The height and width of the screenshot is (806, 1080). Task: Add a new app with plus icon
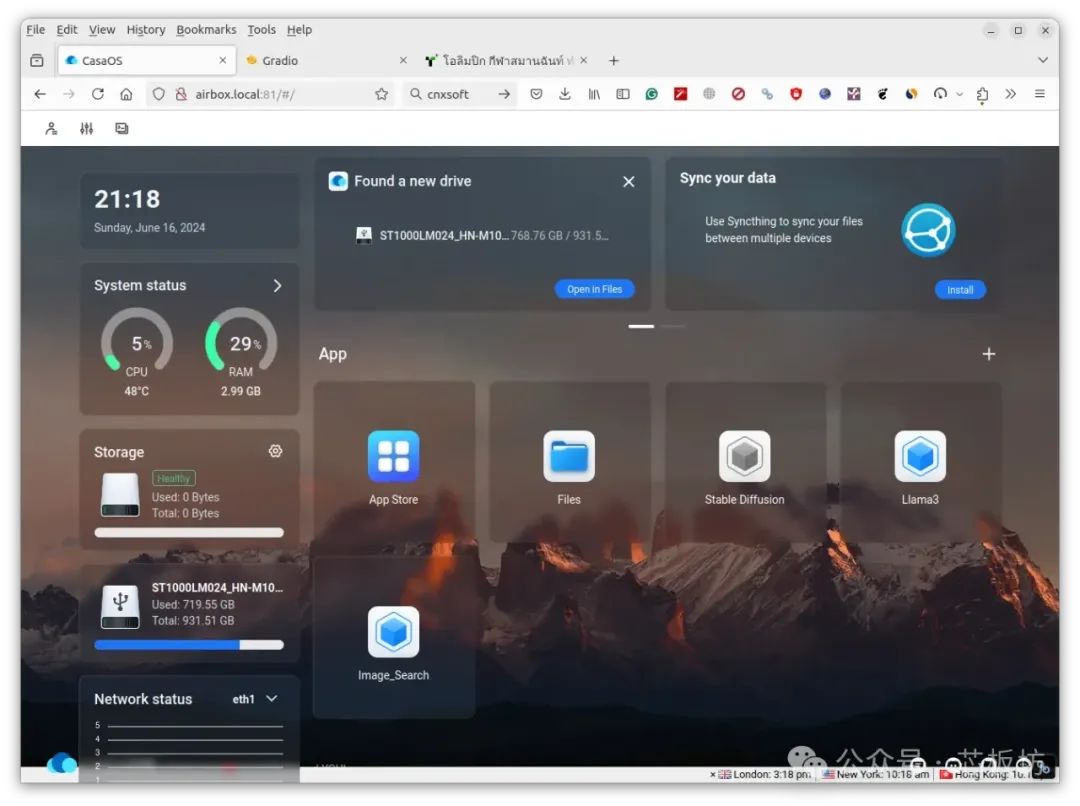click(988, 354)
